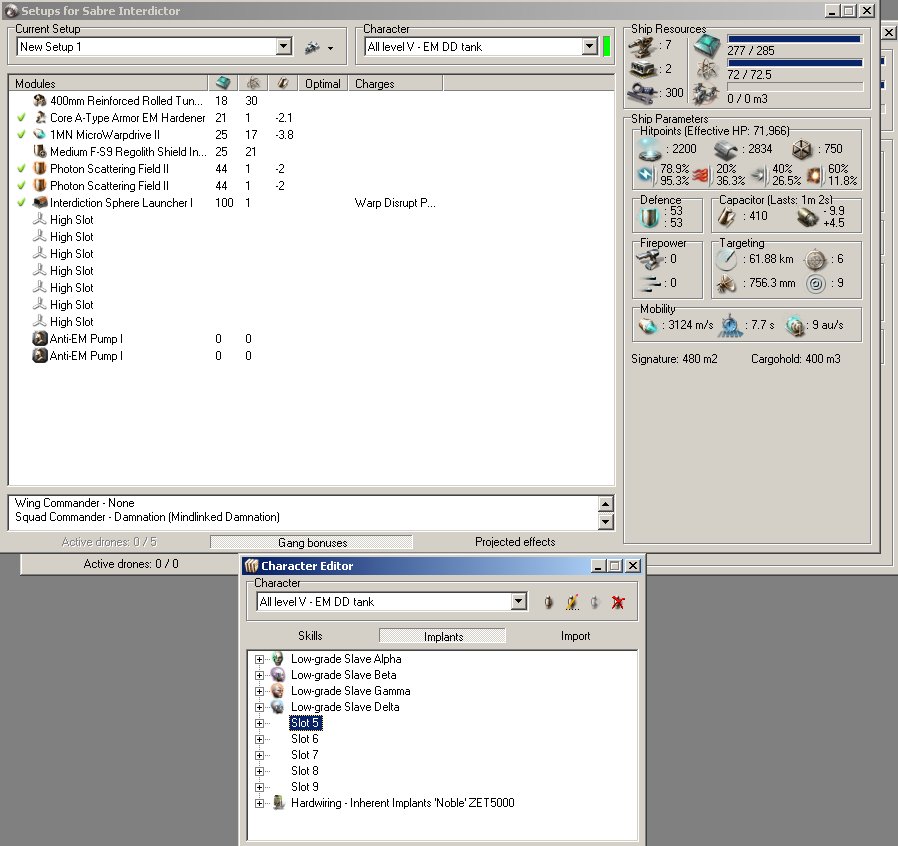Click the new character icon in Character Editor
The image size is (898, 846).
click(x=548, y=602)
